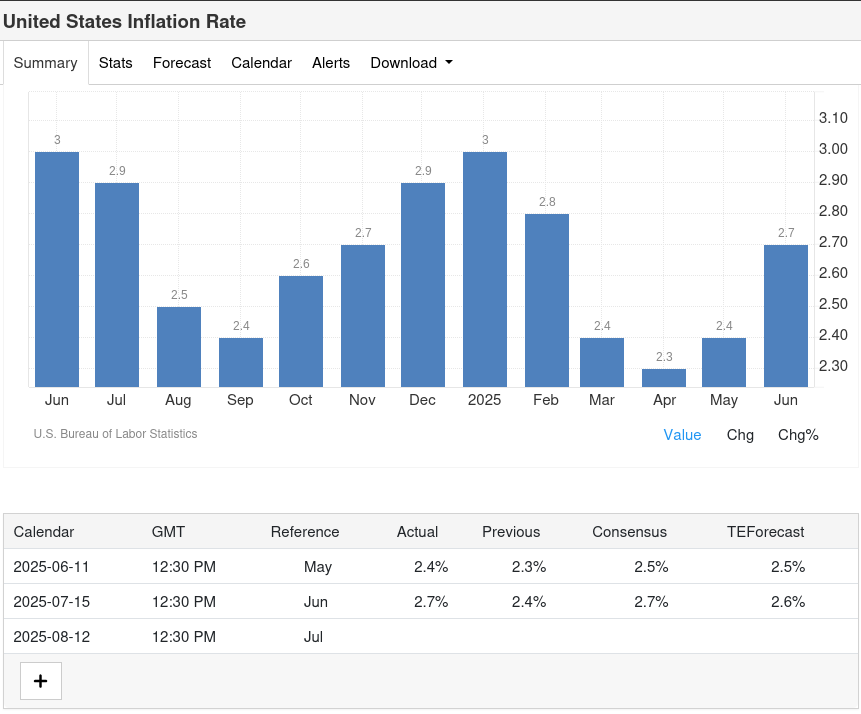Select the Summary tab
Viewport: 861px width, 714px height.
[45, 63]
